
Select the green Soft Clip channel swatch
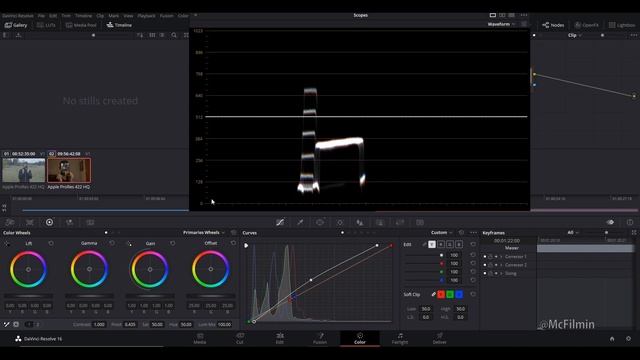pos(450,294)
